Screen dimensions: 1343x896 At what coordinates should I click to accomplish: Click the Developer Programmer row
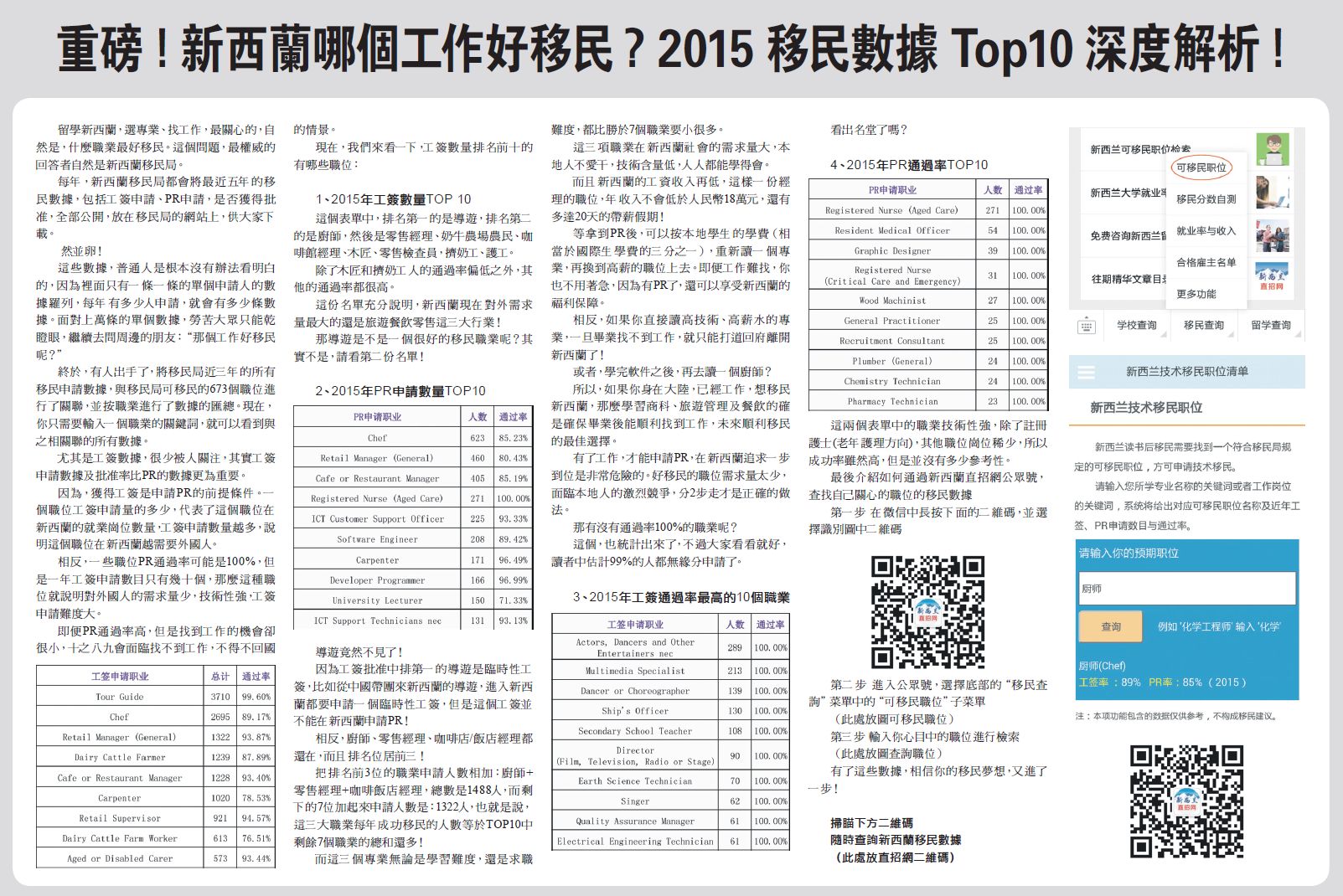pyautogui.click(x=413, y=580)
